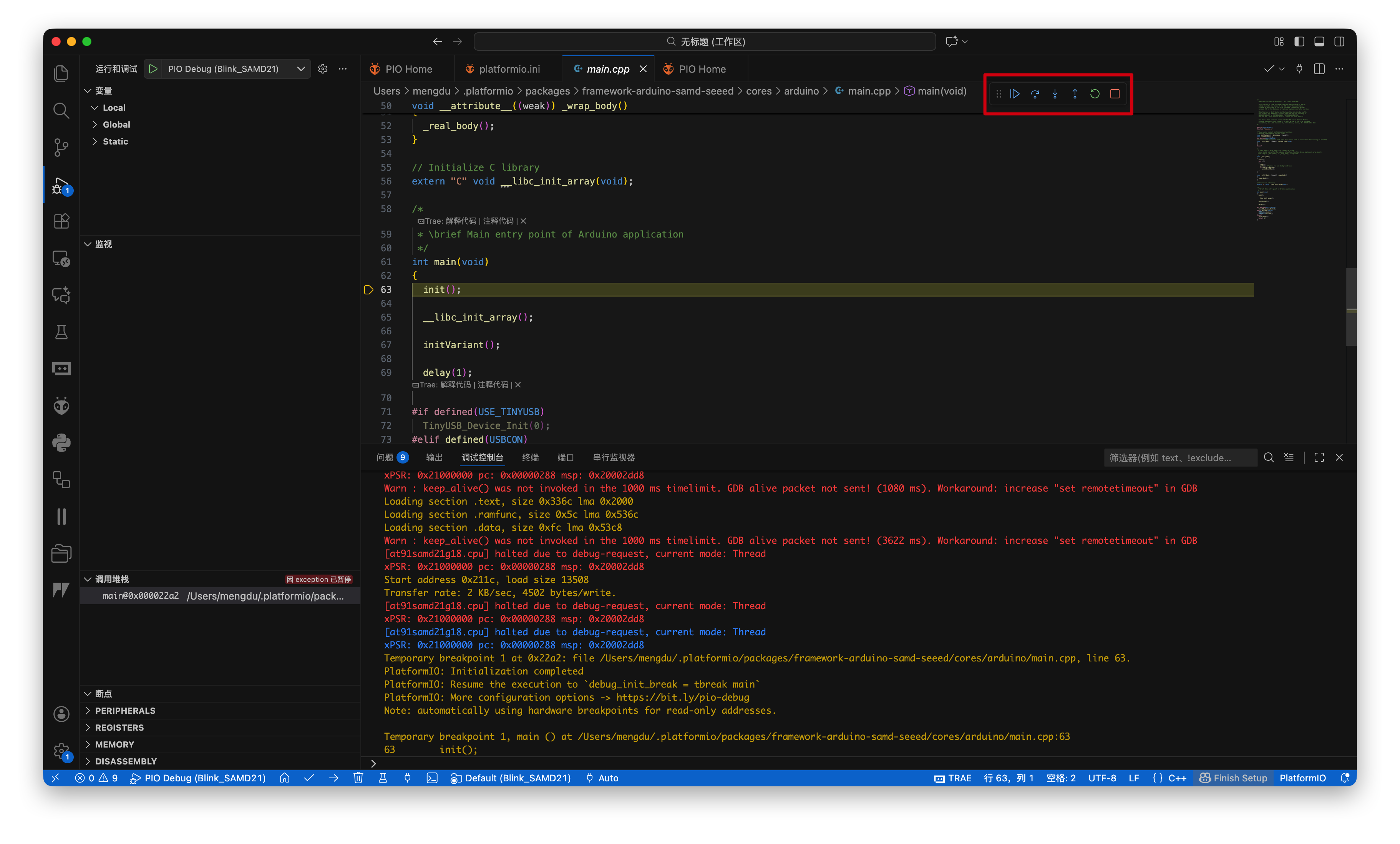Toggle the panel maximize button
The width and height of the screenshot is (1400, 844).
pos(1319,457)
